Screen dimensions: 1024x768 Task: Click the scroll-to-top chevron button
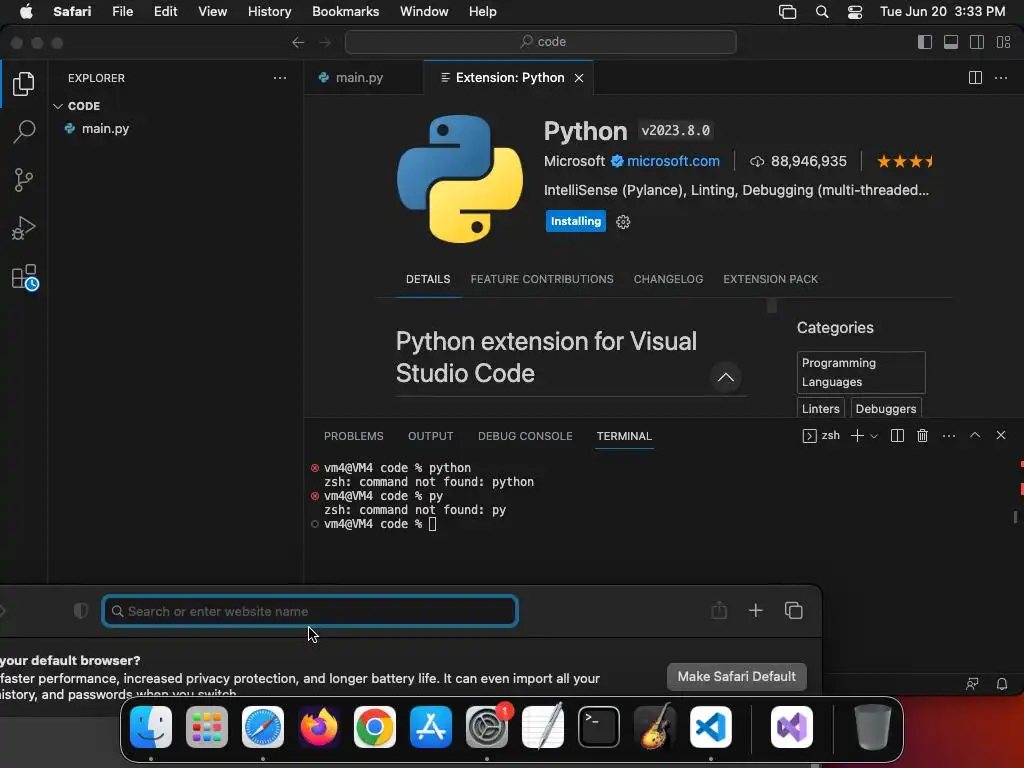click(726, 377)
